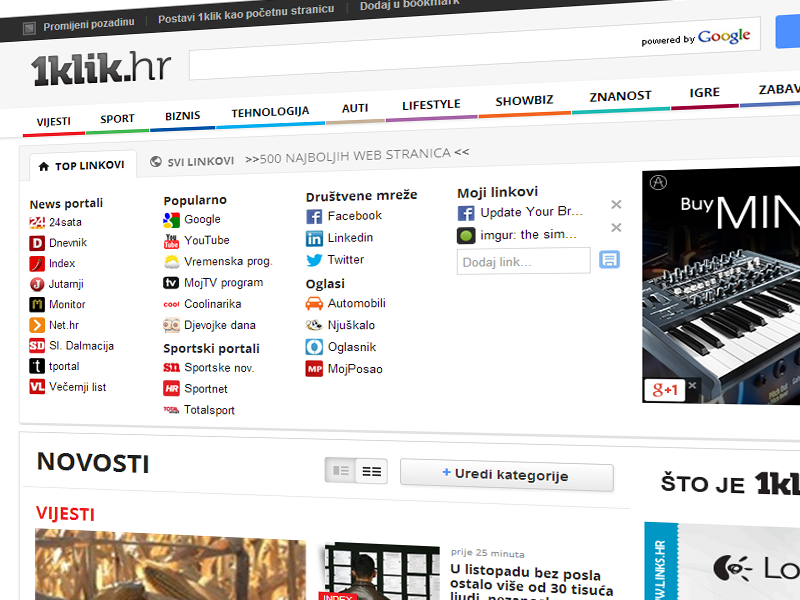Screen dimensions: 800x600
Task: Click the Dnevnik red D icon
Action: tap(37, 243)
